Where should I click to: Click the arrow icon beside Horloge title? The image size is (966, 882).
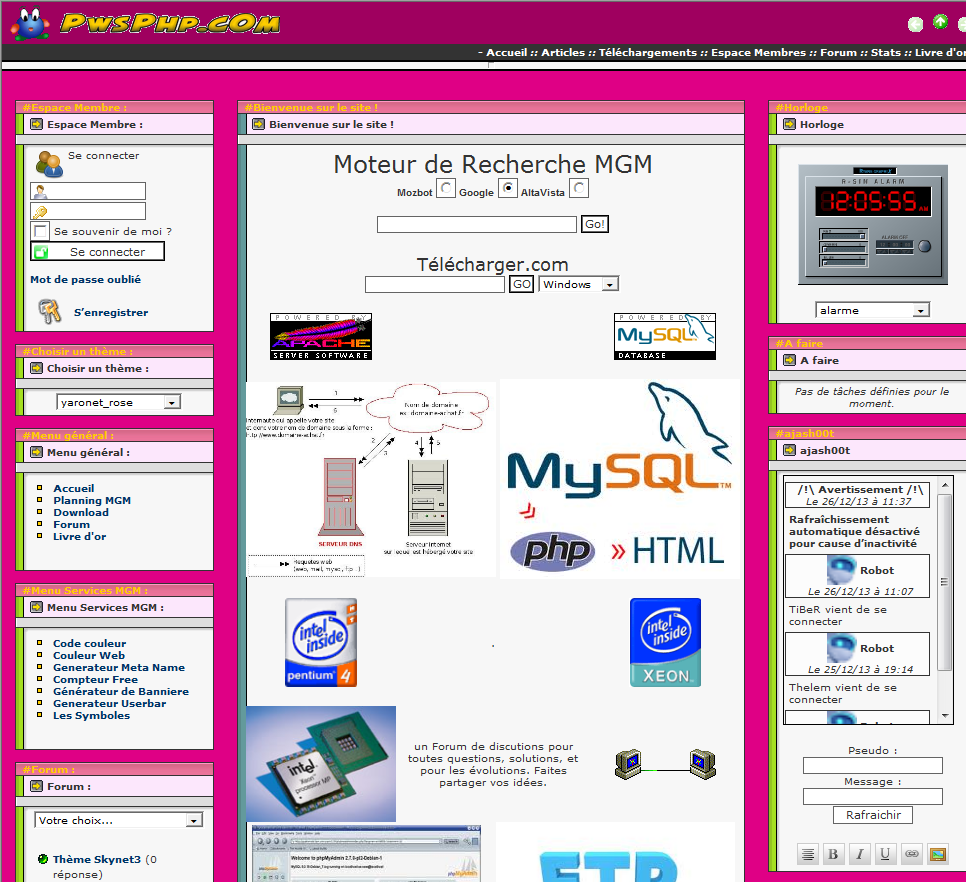[x=789, y=124]
